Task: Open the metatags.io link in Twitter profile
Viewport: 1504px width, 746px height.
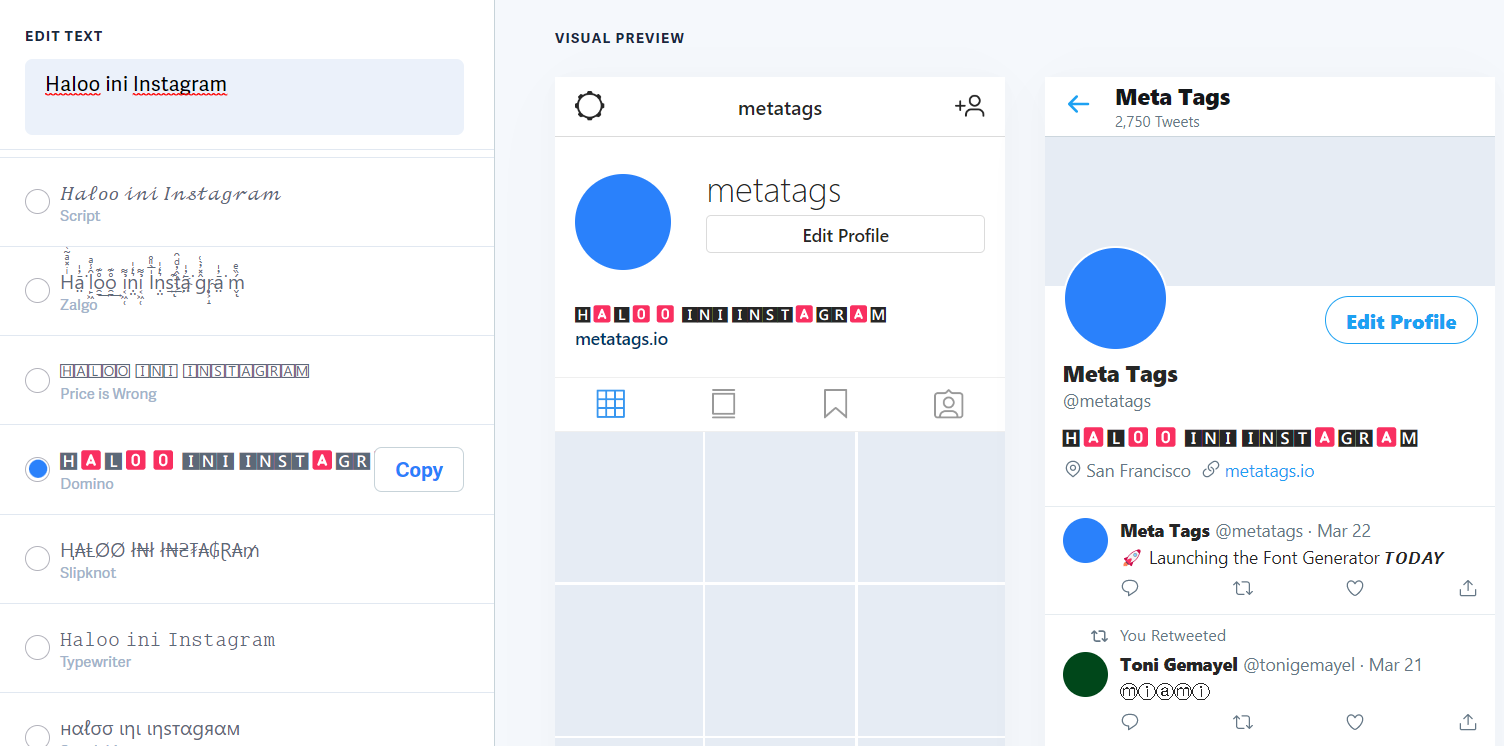Action: (x=1269, y=471)
